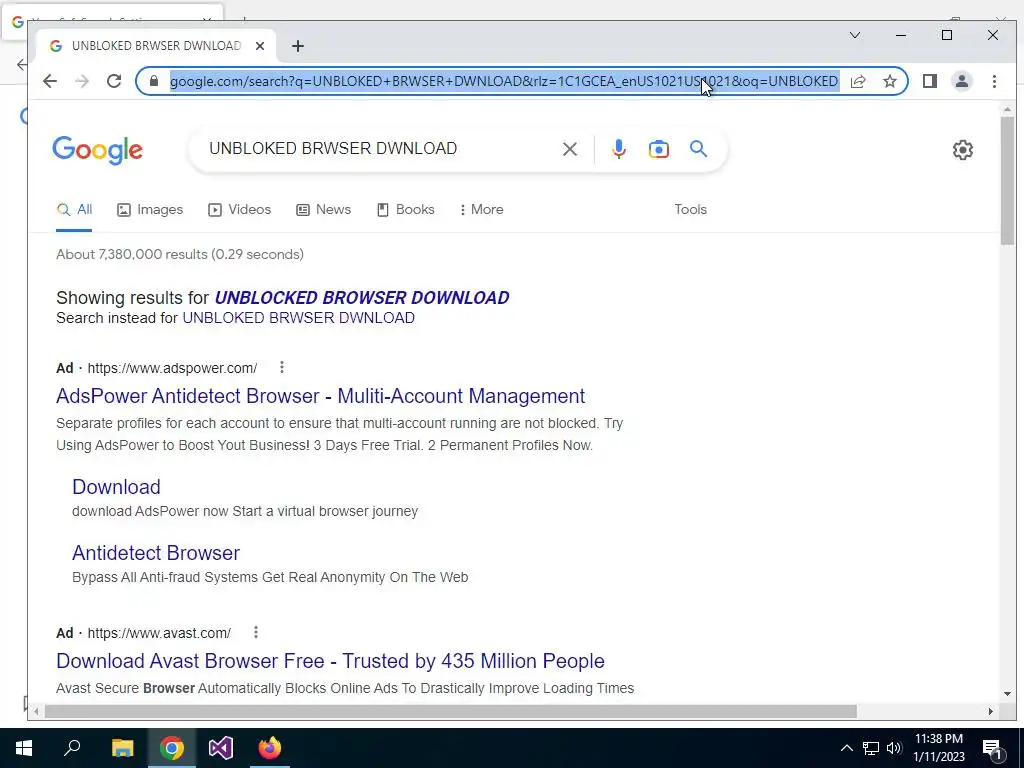This screenshot has height=768, width=1024.
Task: Select the All results tab
Action: pos(74,210)
